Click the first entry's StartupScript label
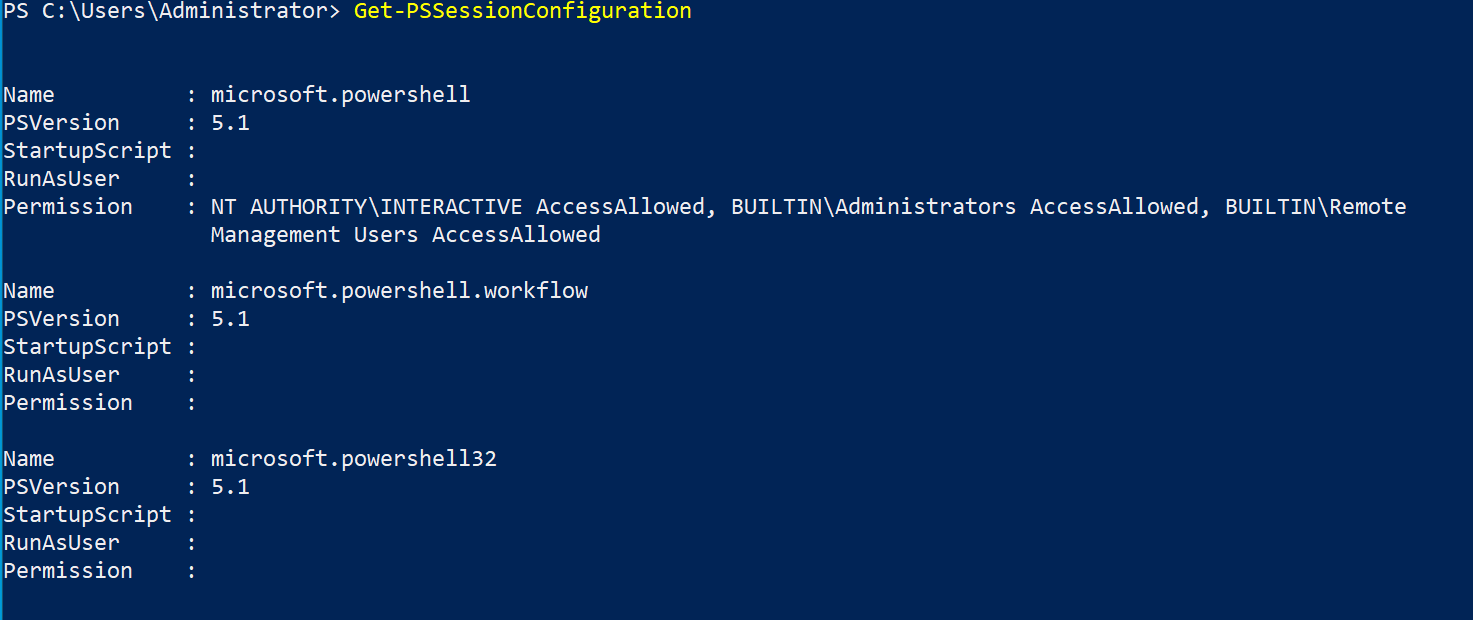Image resolution: width=1473 pixels, height=620 pixels. click(87, 151)
